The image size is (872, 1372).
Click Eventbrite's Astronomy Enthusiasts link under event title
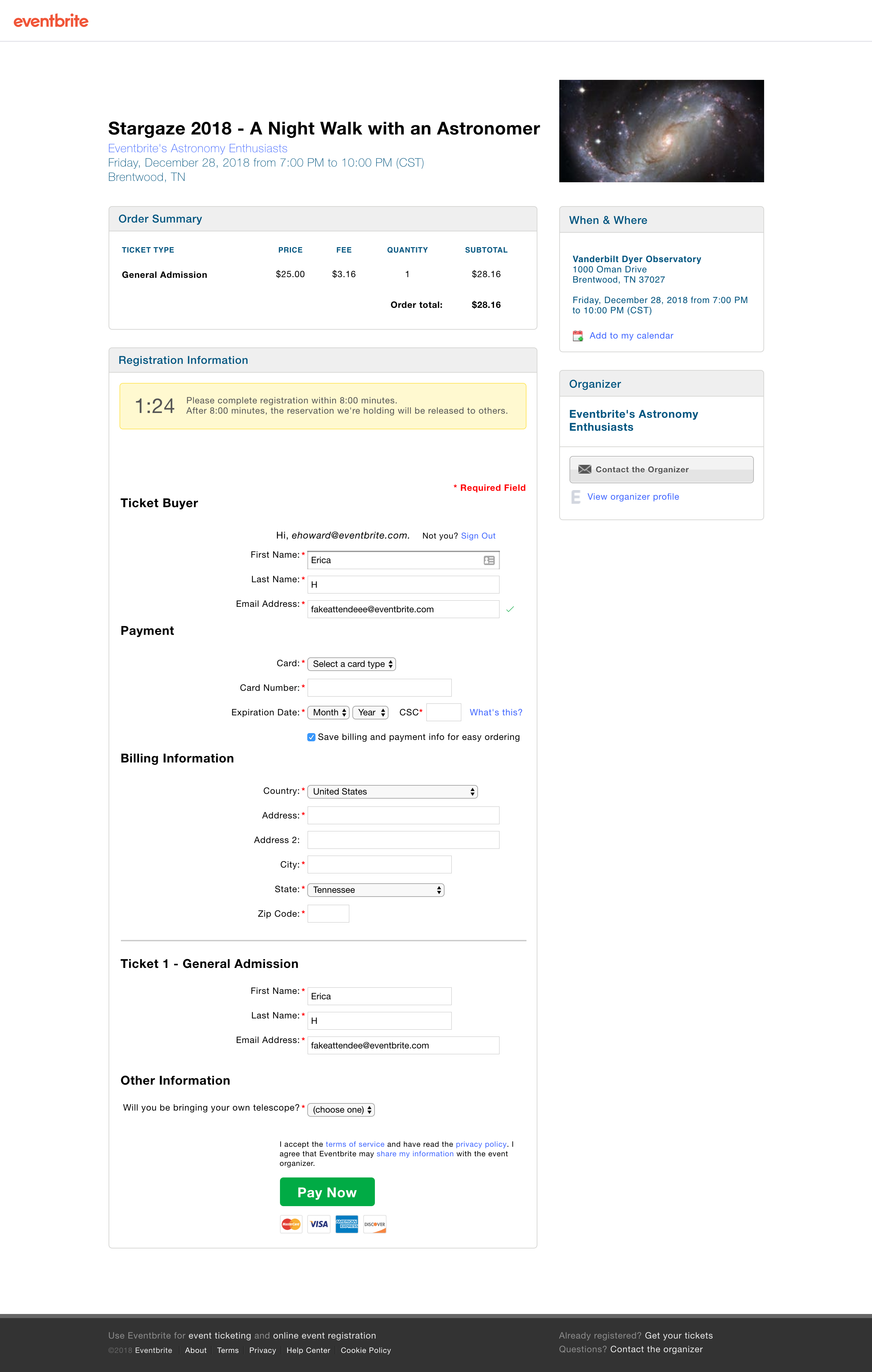tap(198, 148)
